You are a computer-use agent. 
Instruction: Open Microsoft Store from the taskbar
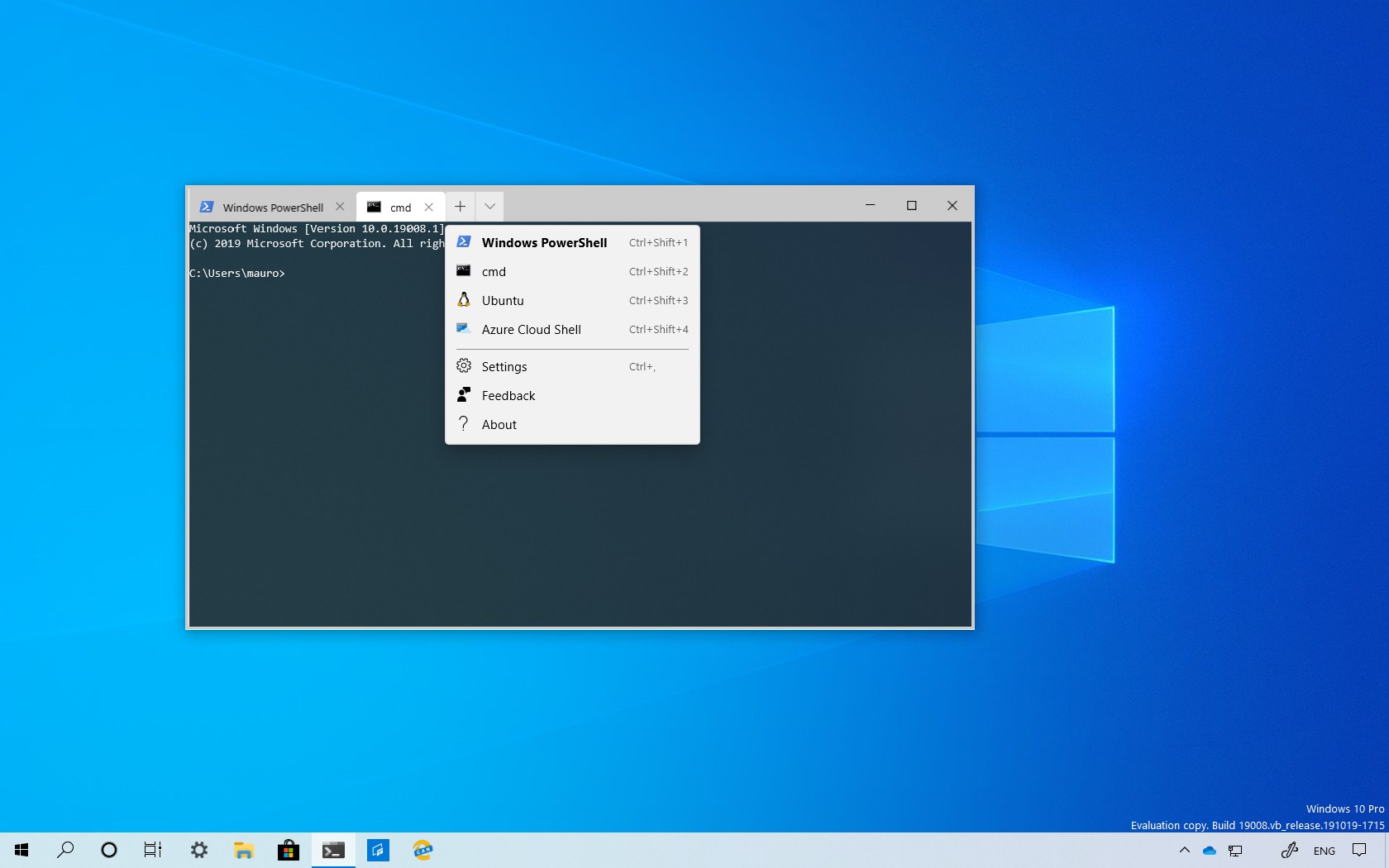click(x=288, y=850)
